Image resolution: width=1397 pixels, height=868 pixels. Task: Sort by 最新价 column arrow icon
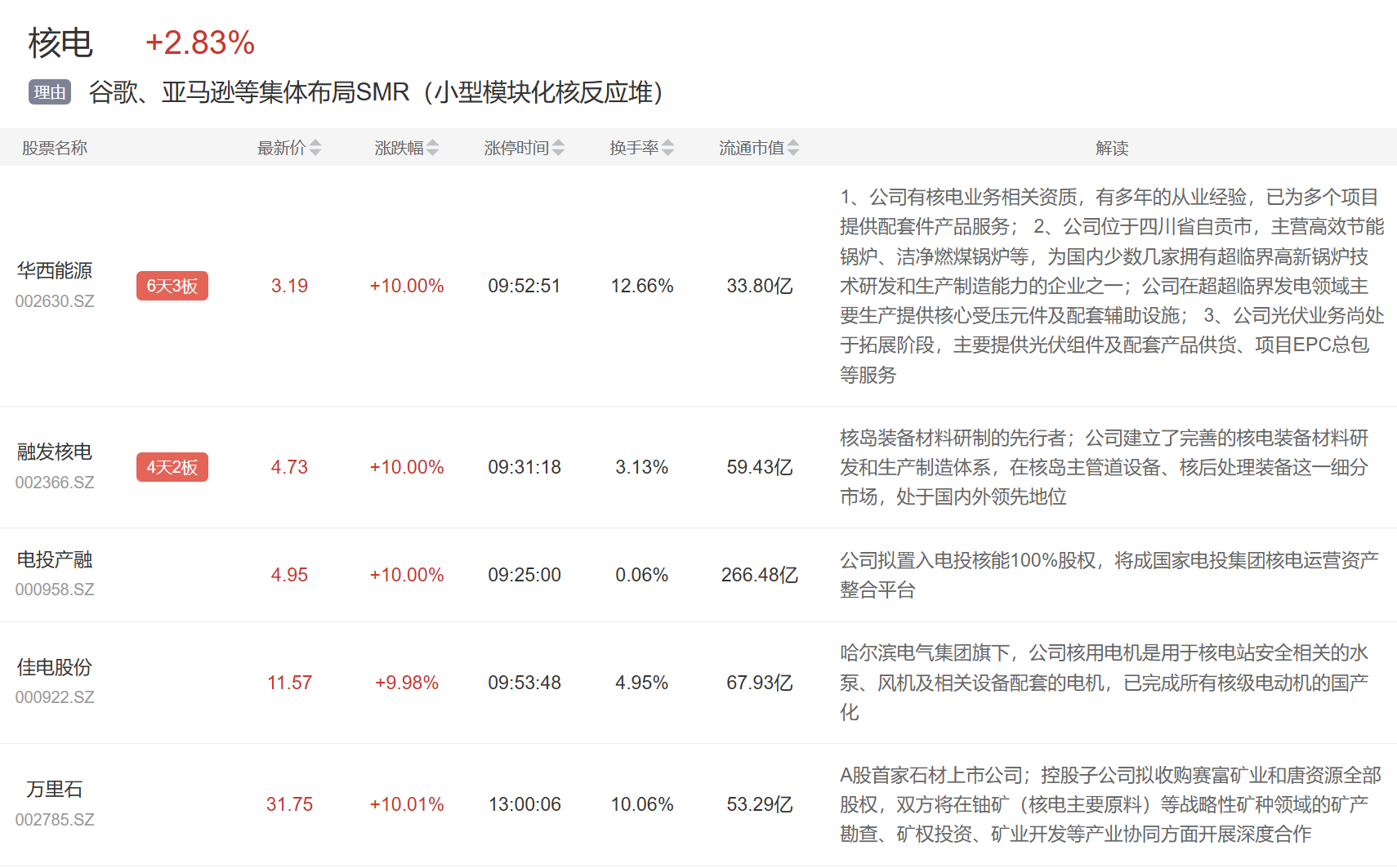tap(315, 148)
